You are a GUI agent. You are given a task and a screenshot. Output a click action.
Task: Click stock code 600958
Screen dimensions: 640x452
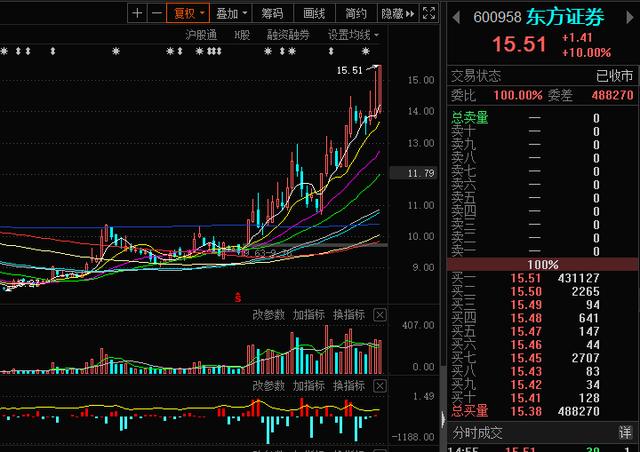497,18
